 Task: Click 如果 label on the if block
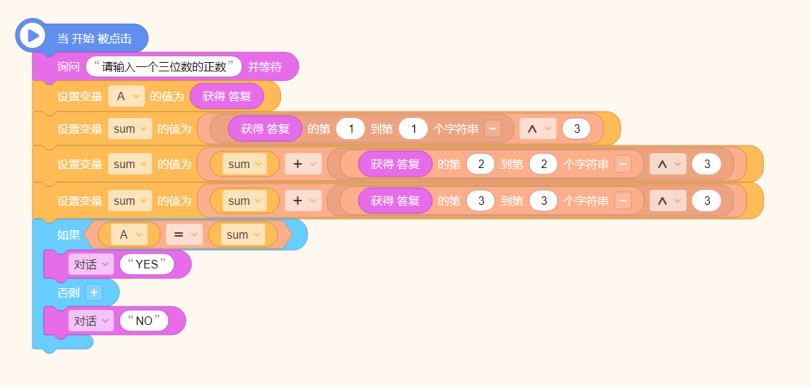click(68, 235)
